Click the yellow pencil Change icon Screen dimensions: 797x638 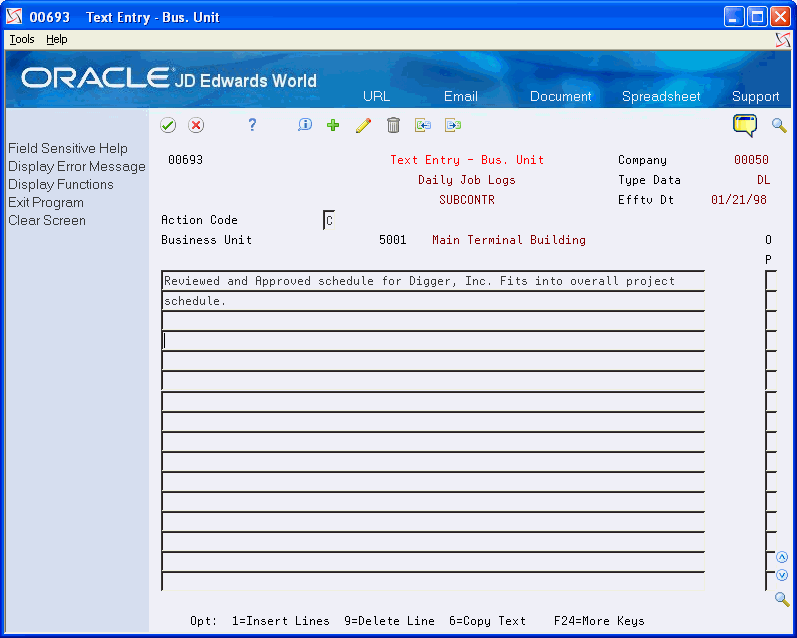click(363, 125)
